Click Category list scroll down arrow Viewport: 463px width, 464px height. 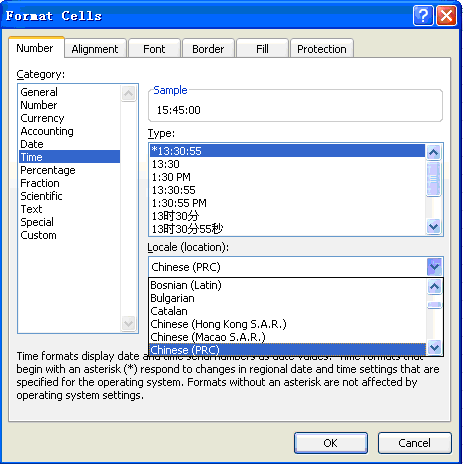[129, 323]
